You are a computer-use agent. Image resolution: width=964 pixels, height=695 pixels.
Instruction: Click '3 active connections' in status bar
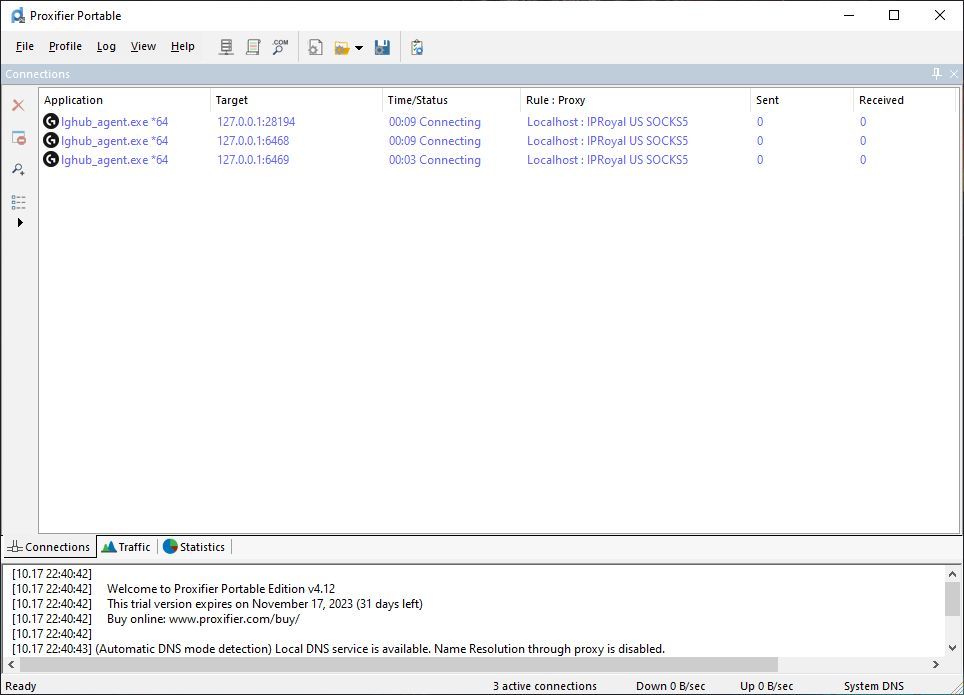545,686
